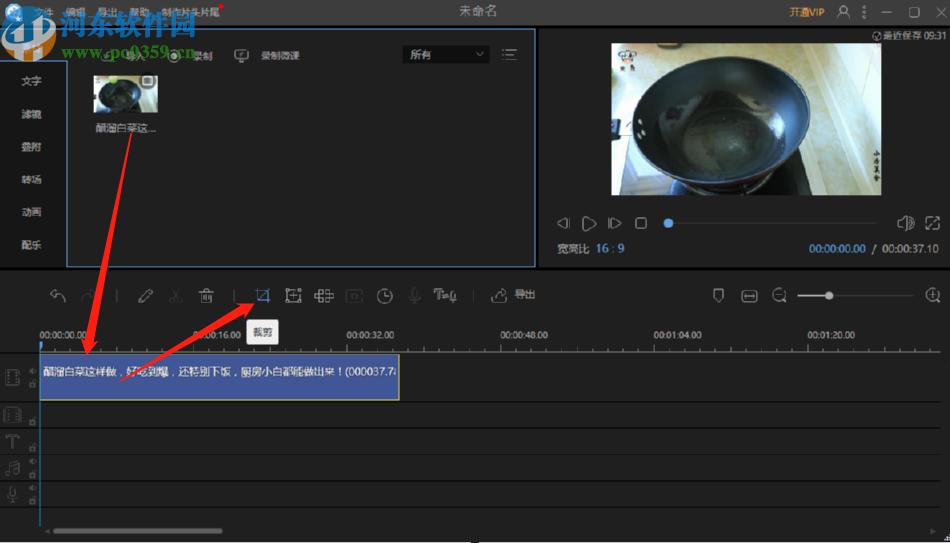950x543 pixels.
Task: Click the pencil edit icon
Action: pos(146,295)
